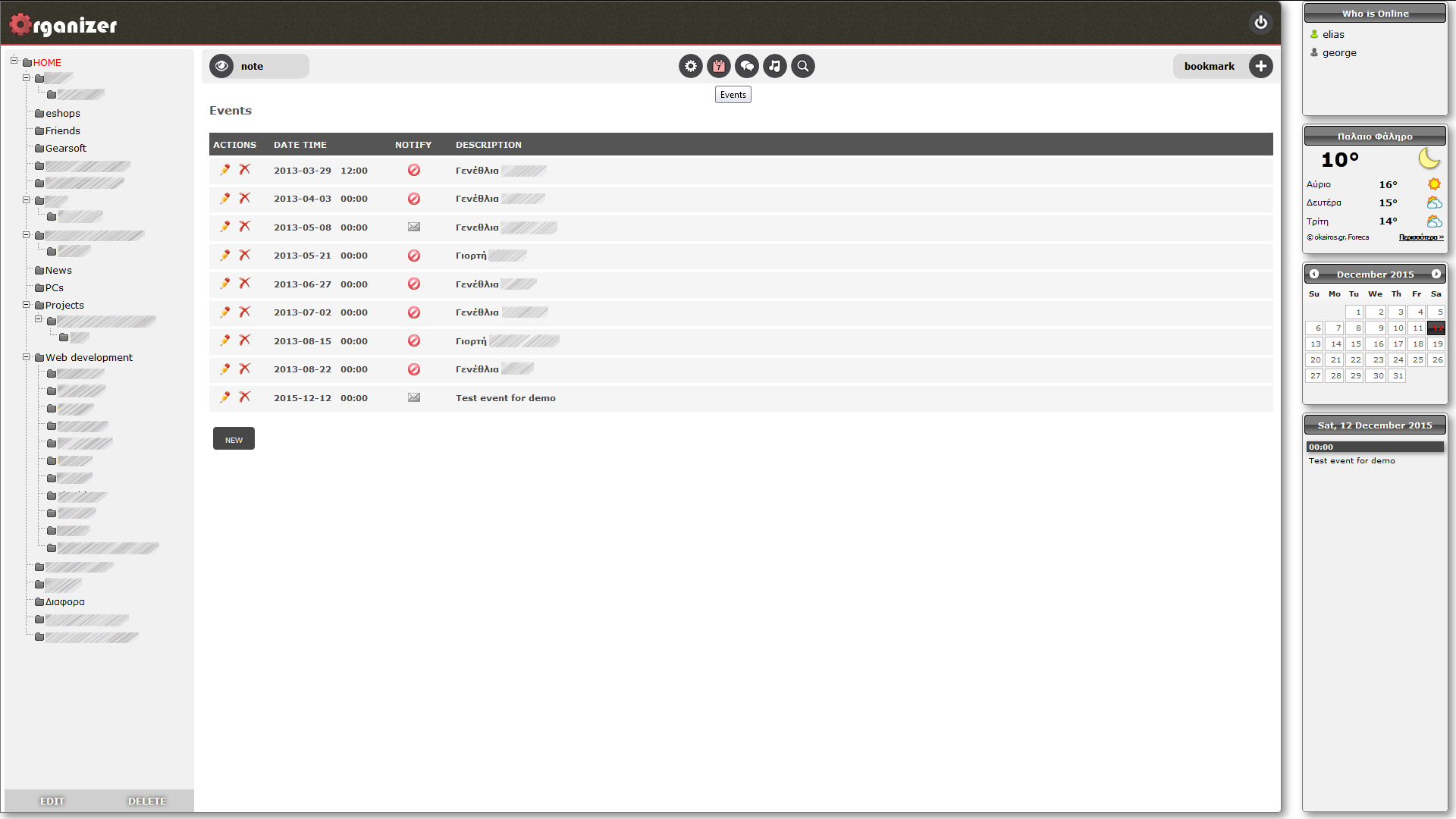
Task: Open the Διαφορα folder
Action: pos(64,601)
